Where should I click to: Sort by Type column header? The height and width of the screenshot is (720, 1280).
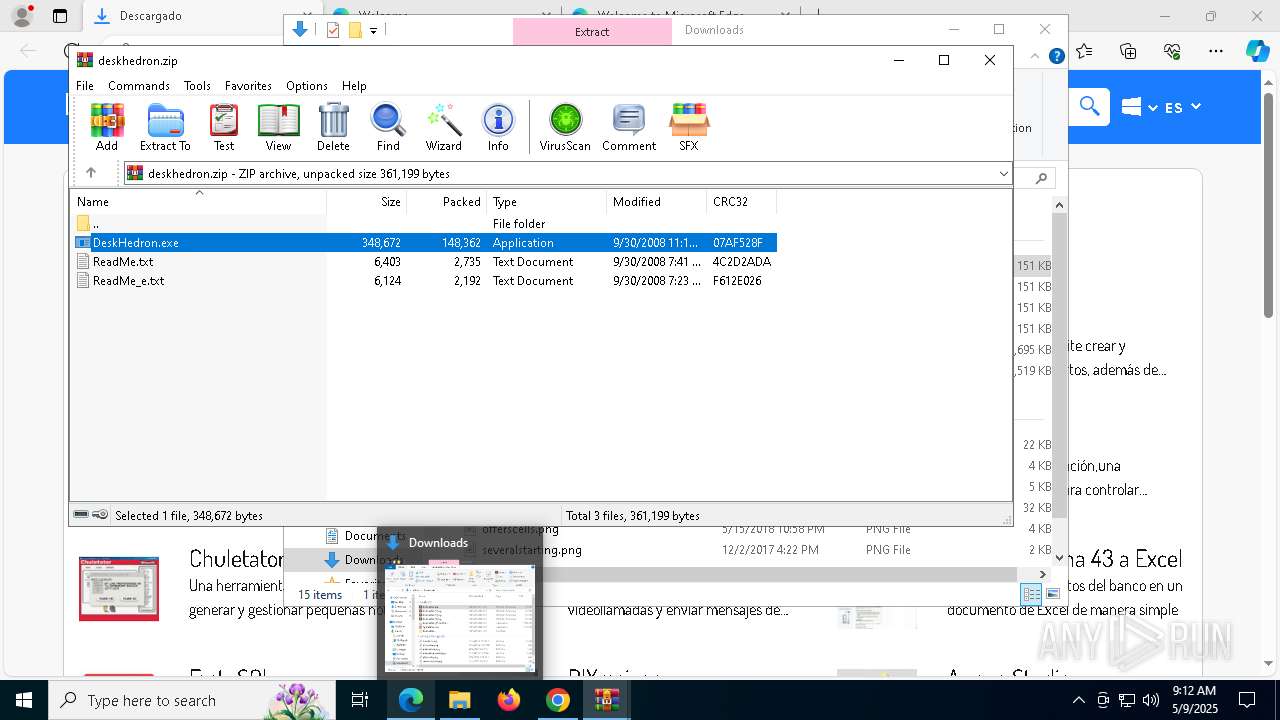click(547, 202)
